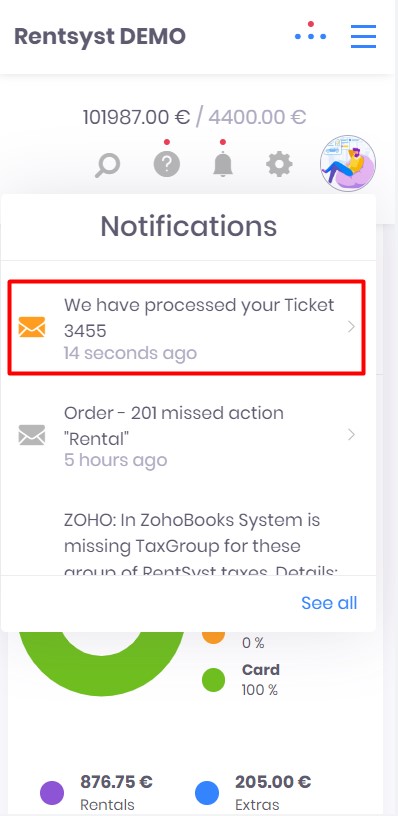Open Order - 201 missed action notification
This screenshot has height=816, width=398.
pyautogui.click(x=187, y=435)
